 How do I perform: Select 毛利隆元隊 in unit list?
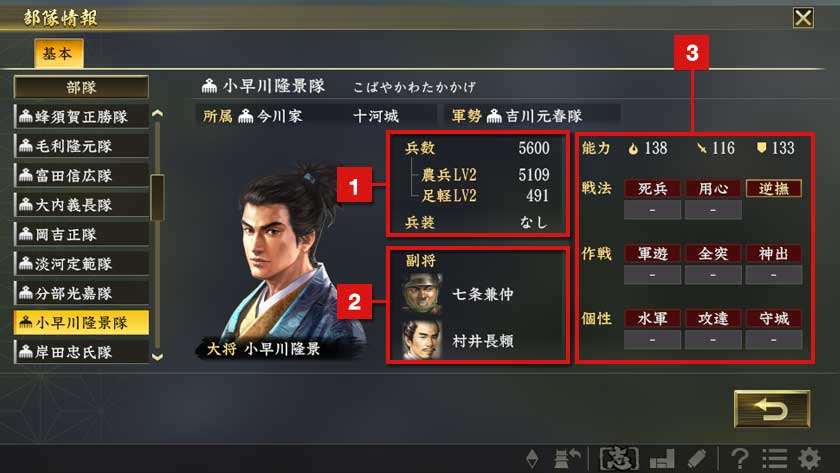tap(81, 146)
